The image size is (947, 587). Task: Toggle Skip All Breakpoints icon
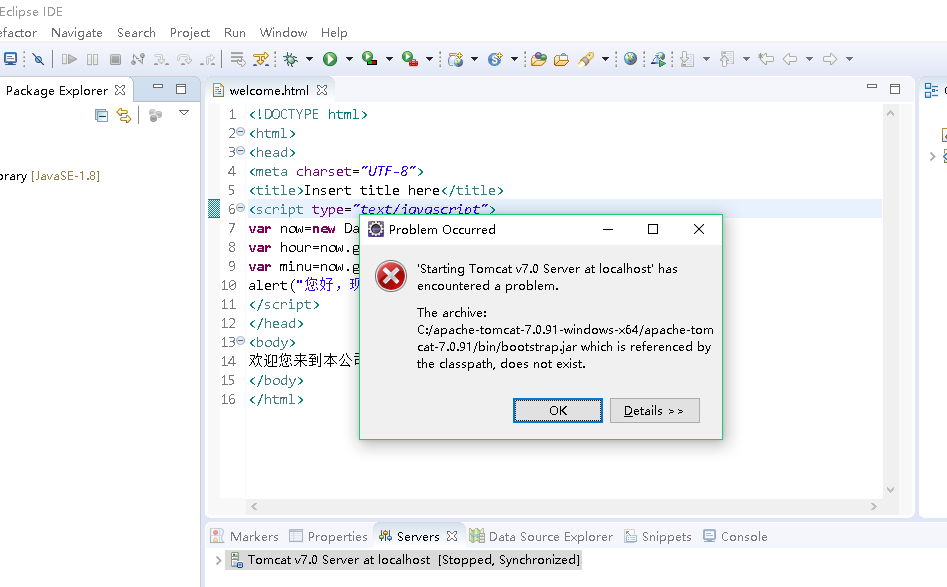[x=38, y=59]
